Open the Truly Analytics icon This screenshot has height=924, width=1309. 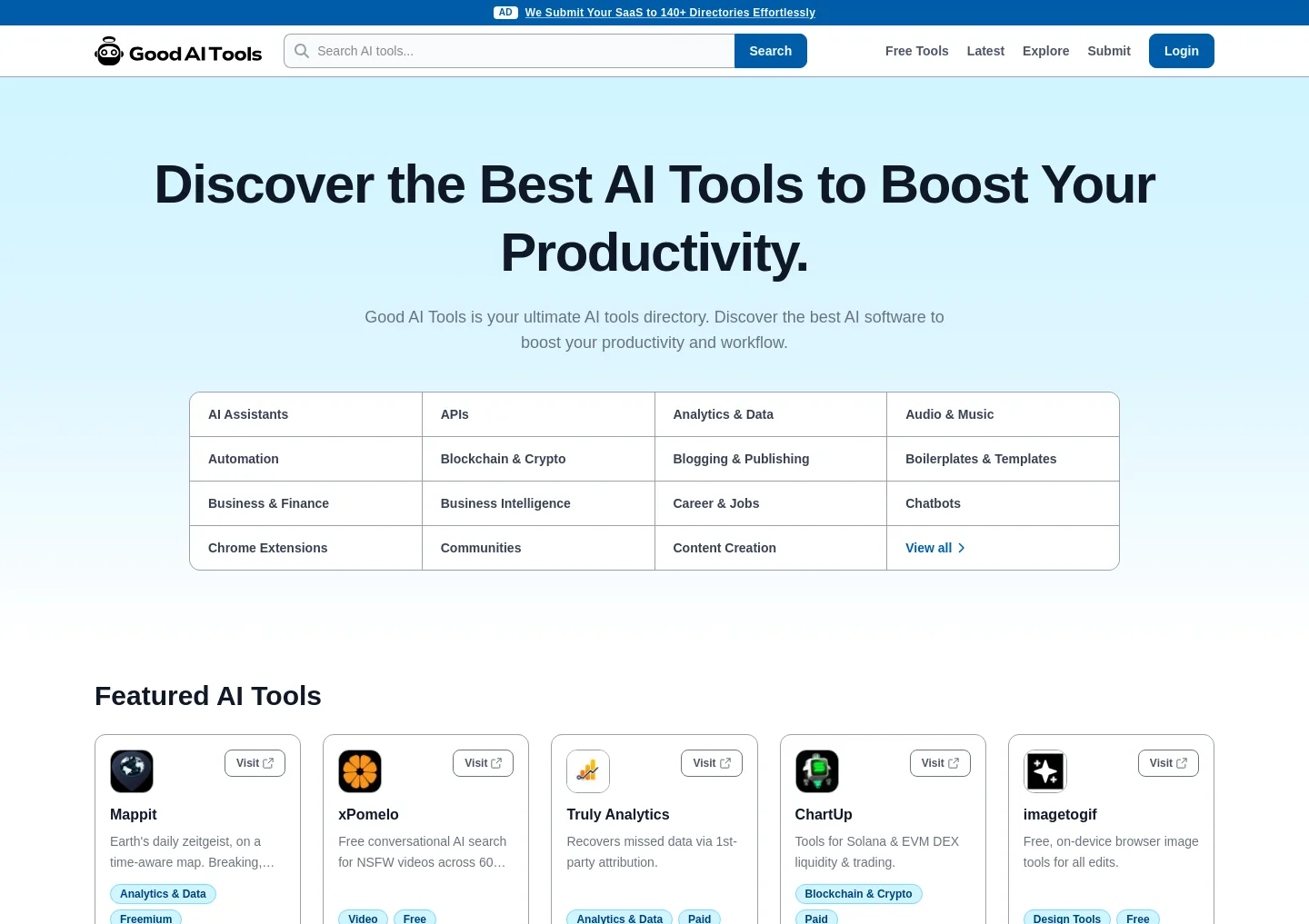tap(588, 771)
